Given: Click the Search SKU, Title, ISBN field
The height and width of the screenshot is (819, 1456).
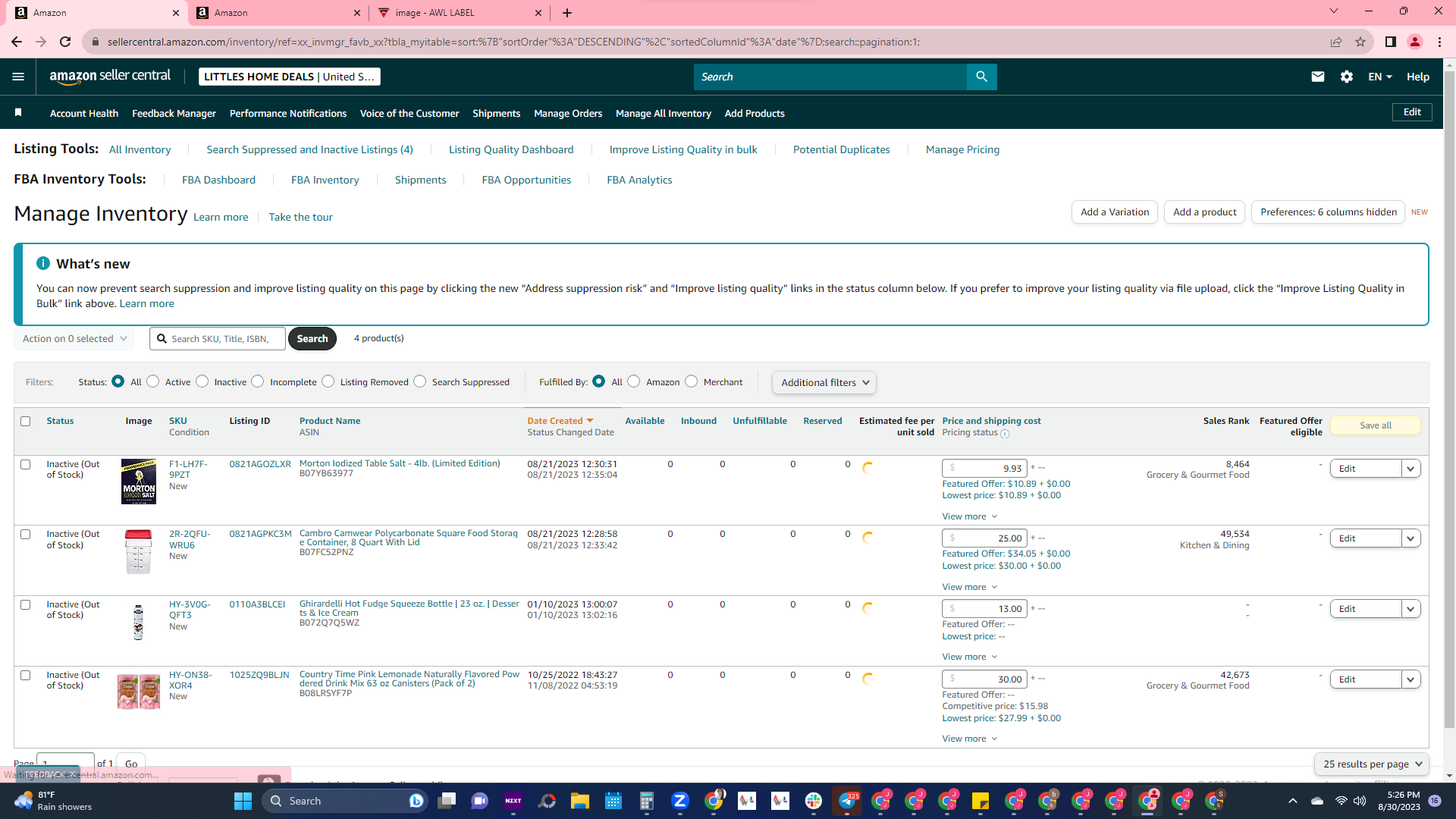Looking at the screenshot, I should point(218,339).
